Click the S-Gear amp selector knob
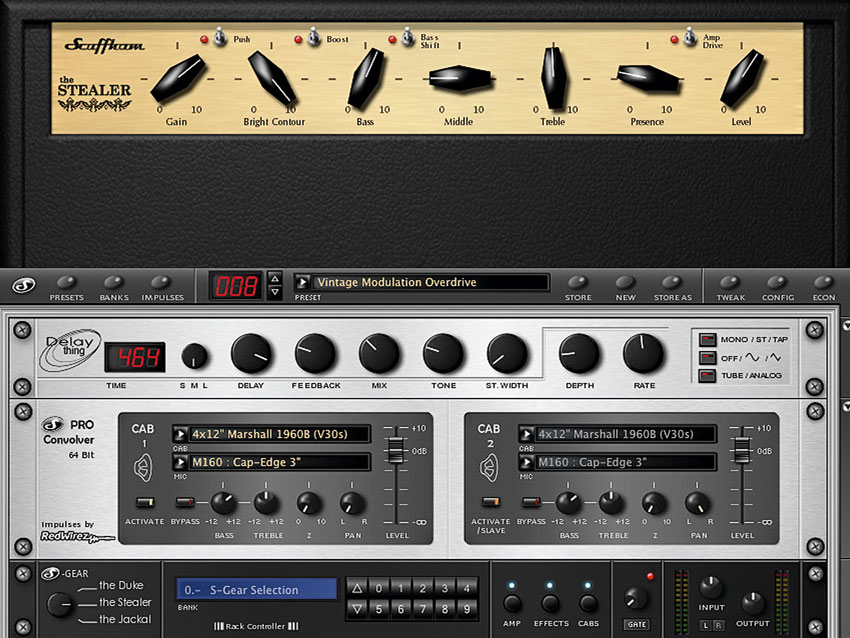 coord(60,604)
